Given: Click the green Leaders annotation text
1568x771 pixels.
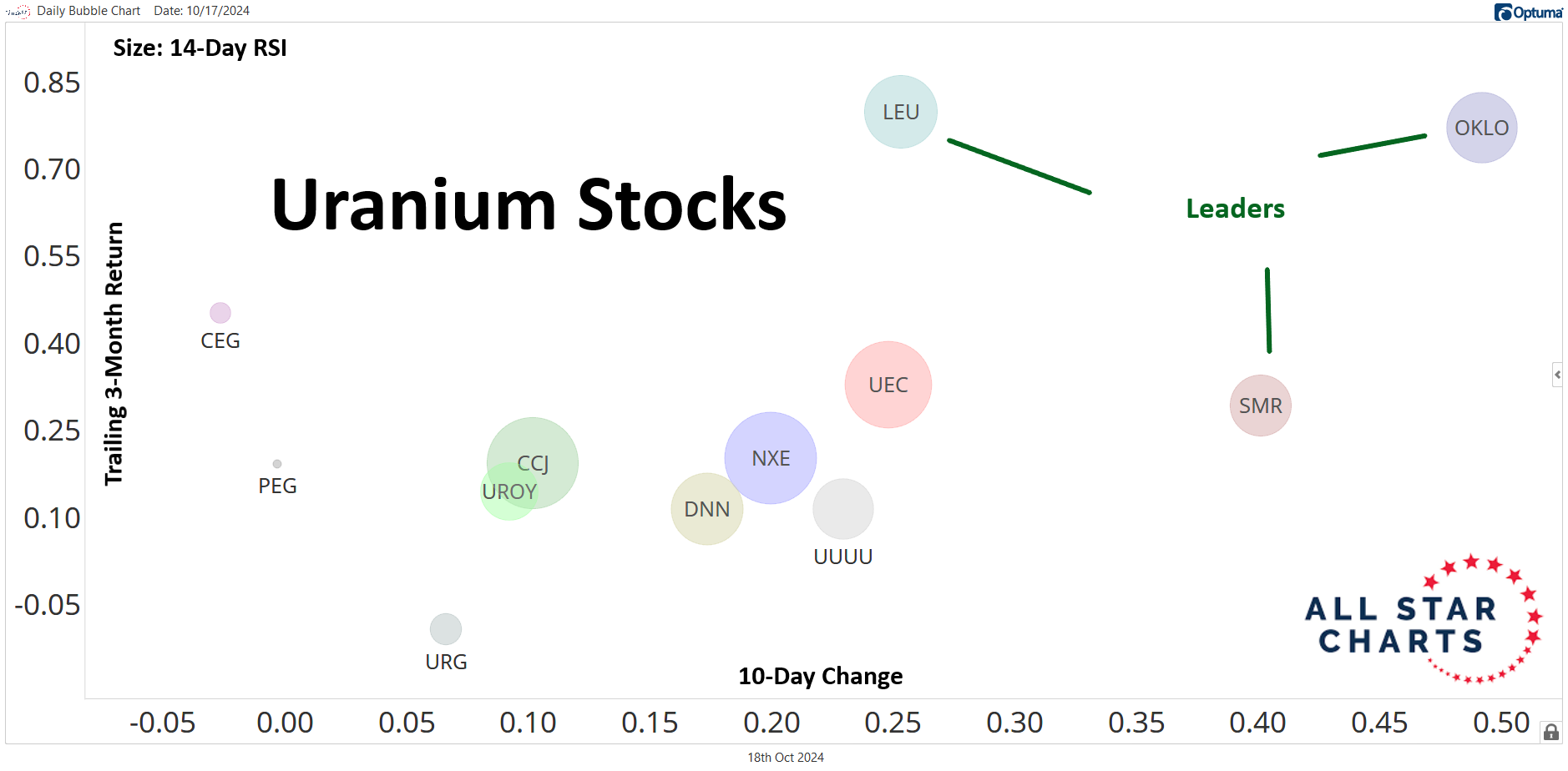Looking at the screenshot, I should coord(1235,209).
